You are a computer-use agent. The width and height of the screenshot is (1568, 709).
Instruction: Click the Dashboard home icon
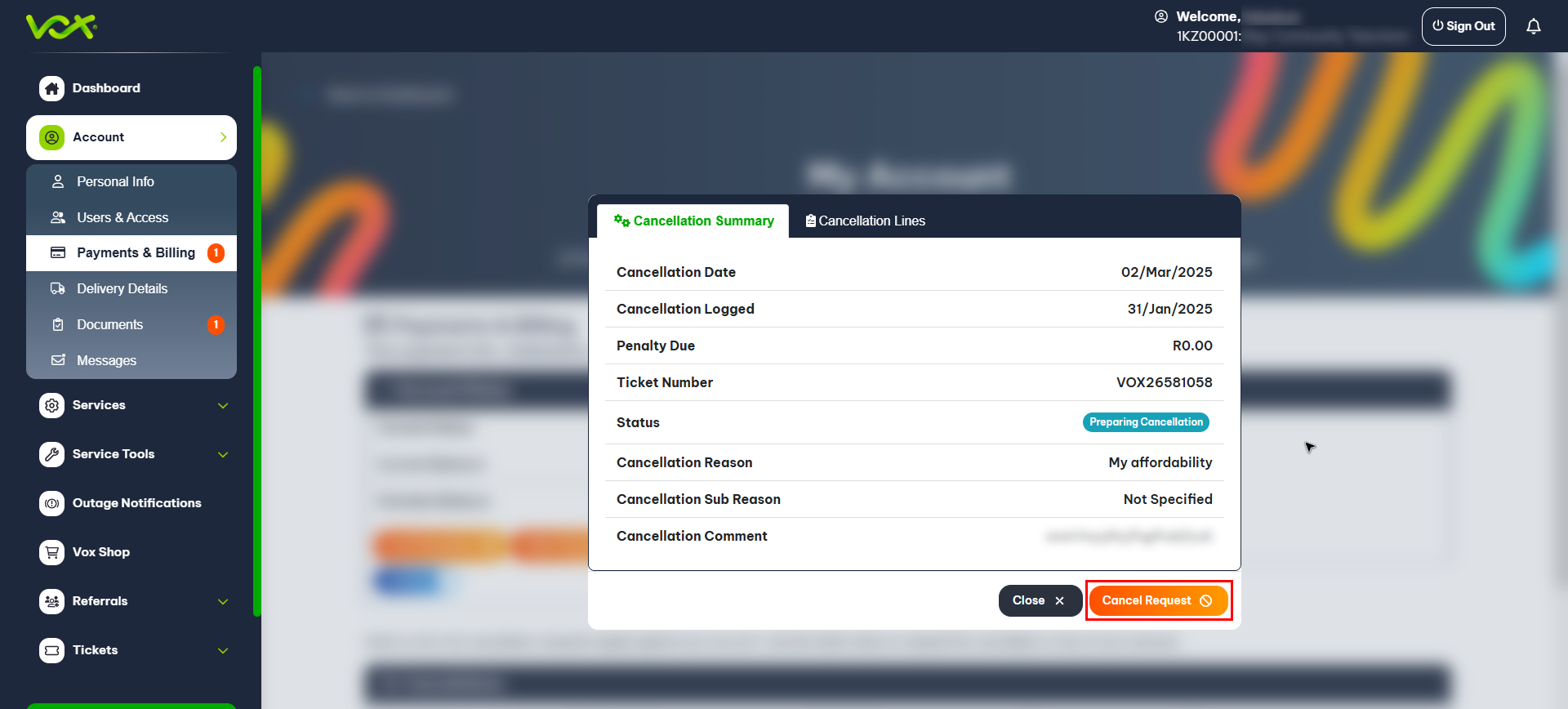coord(51,88)
